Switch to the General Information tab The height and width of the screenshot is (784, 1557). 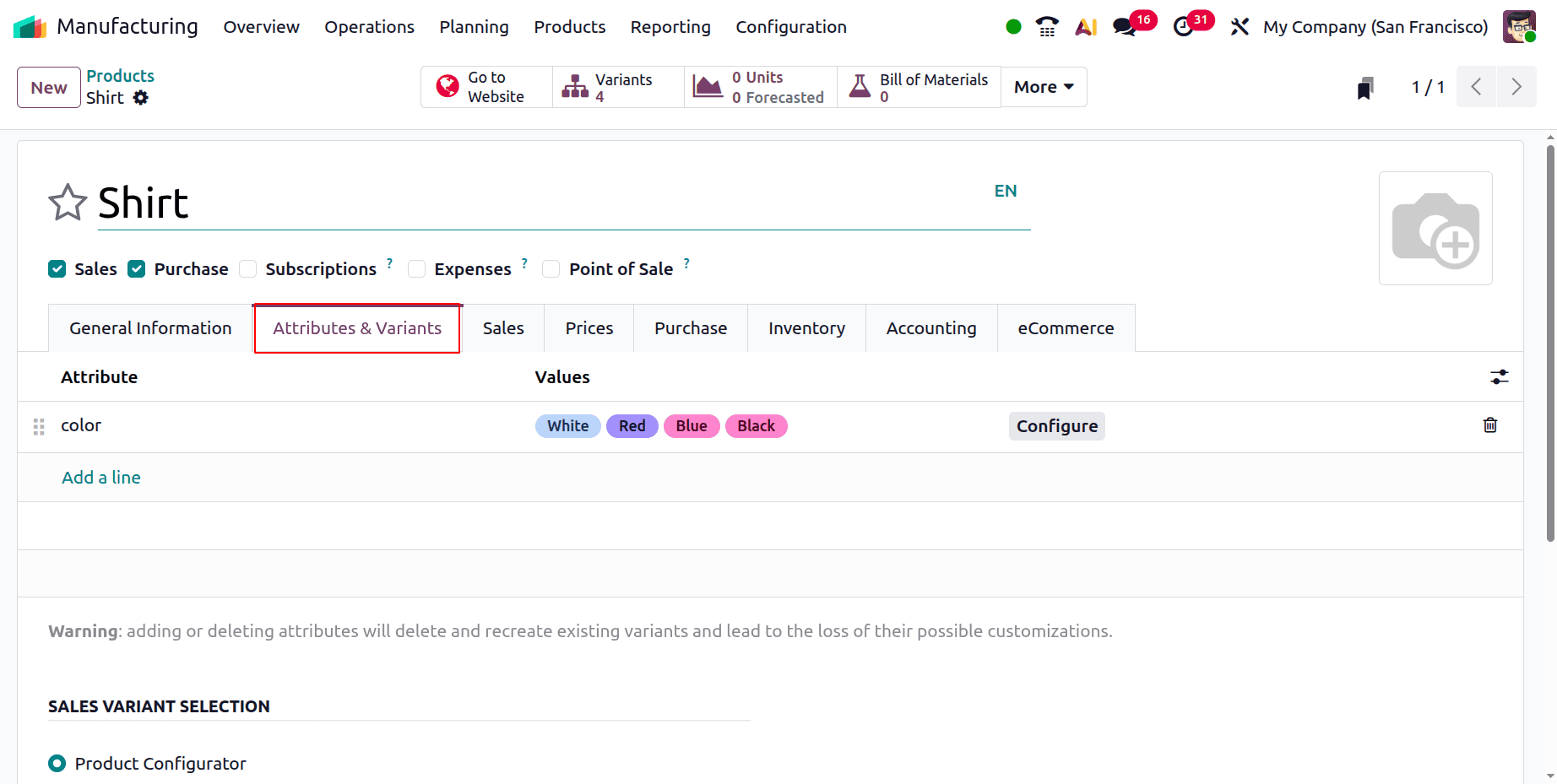click(150, 328)
